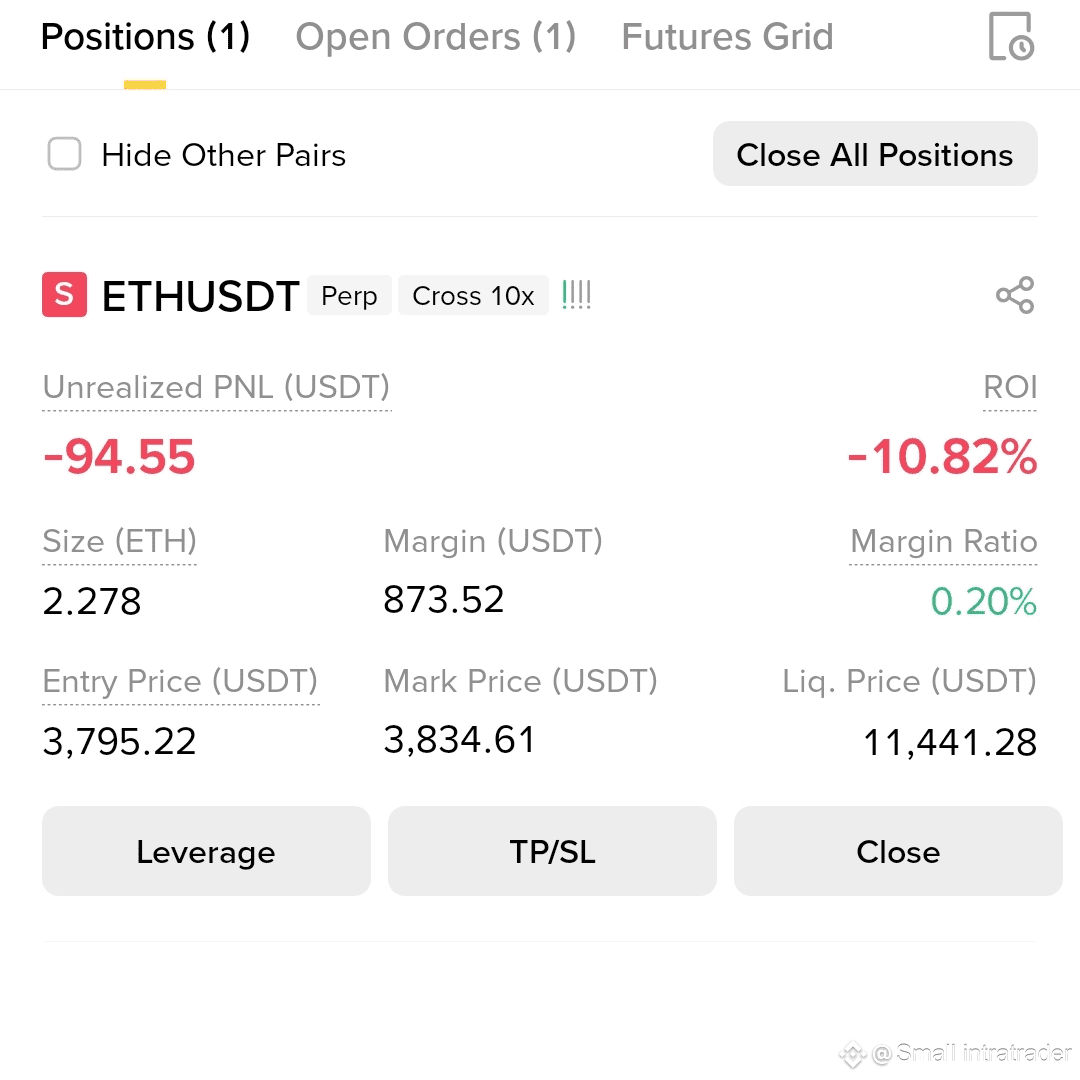The width and height of the screenshot is (1080, 1080).
Task: Tick the Hide Other Pairs checkbox
Action: [64, 154]
